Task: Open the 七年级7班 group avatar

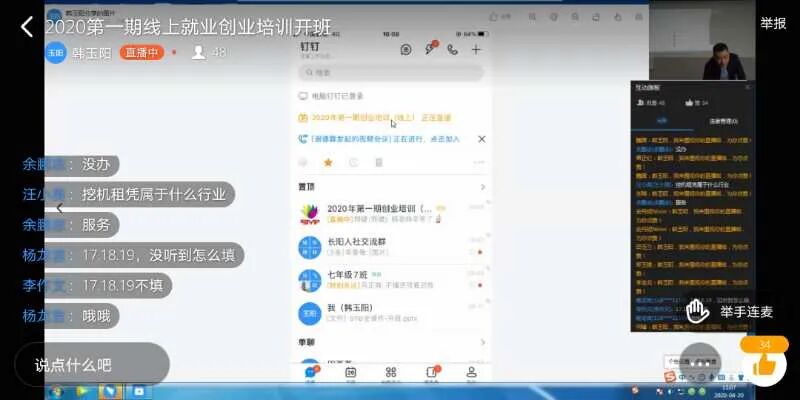Action: tap(310, 281)
